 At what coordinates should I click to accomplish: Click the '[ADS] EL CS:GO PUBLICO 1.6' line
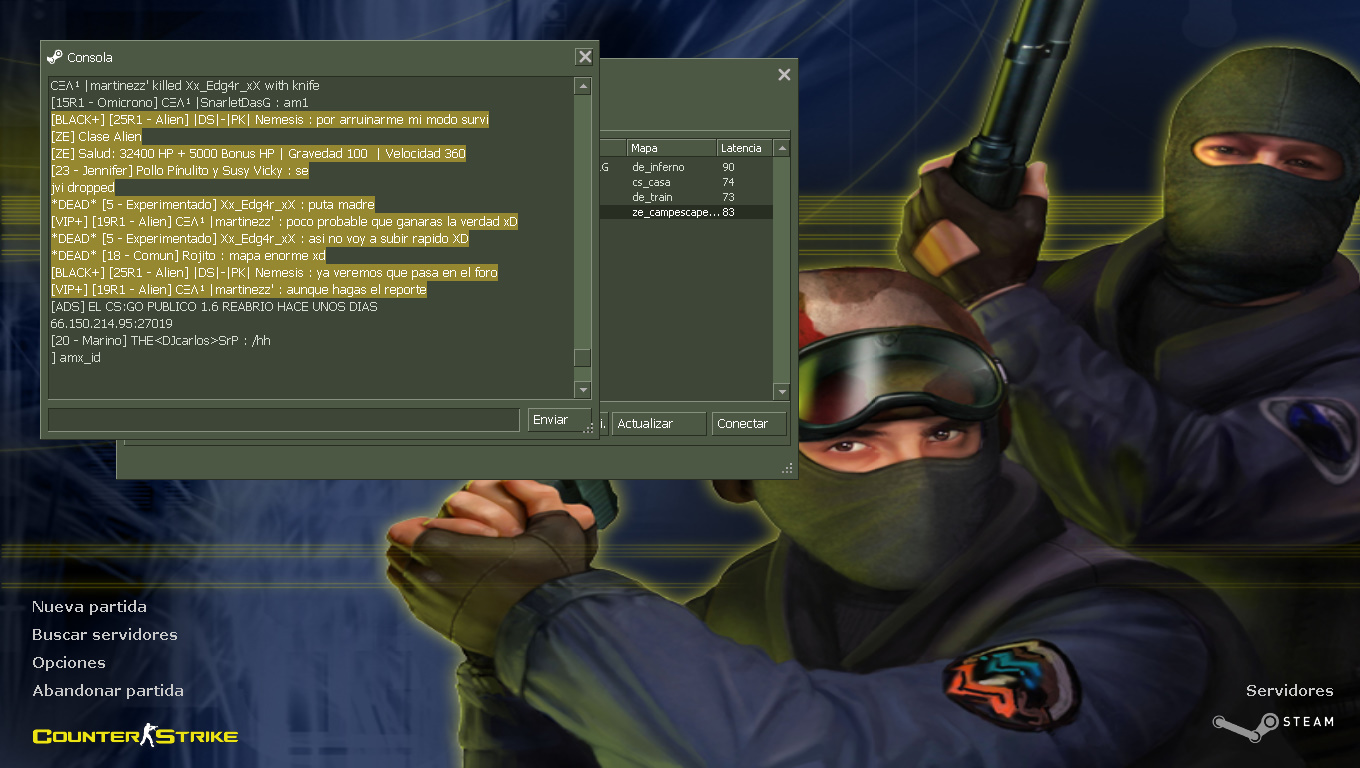(214, 307)
